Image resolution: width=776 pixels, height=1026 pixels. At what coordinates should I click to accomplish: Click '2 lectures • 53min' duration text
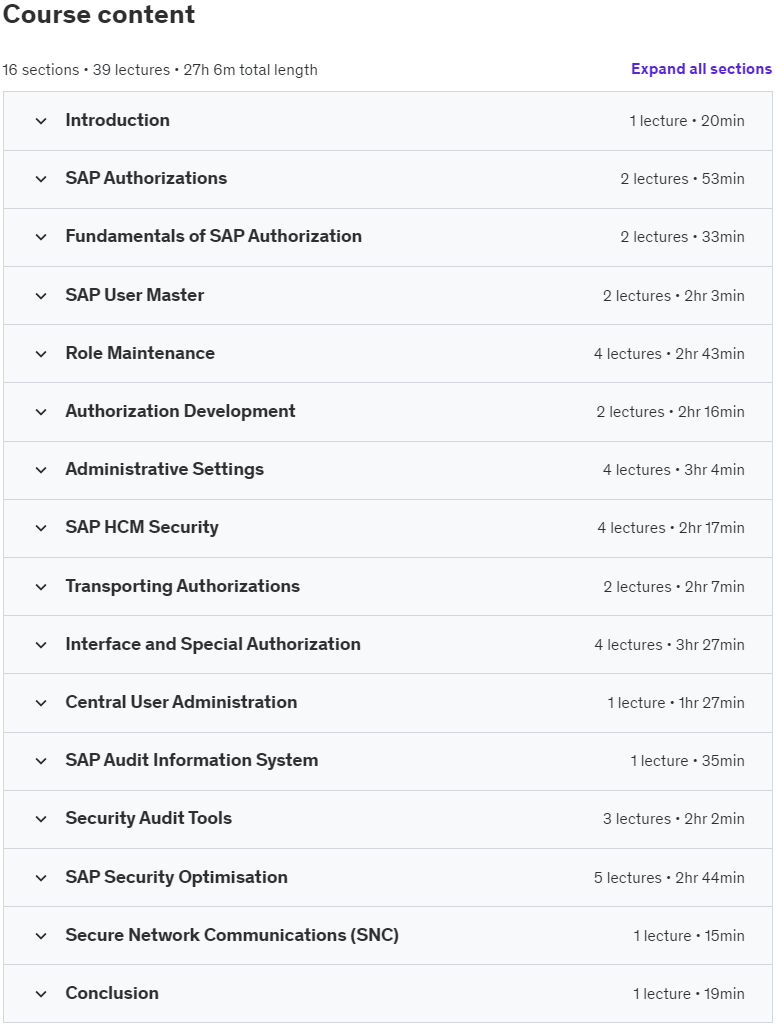click(x=682, y=179)
